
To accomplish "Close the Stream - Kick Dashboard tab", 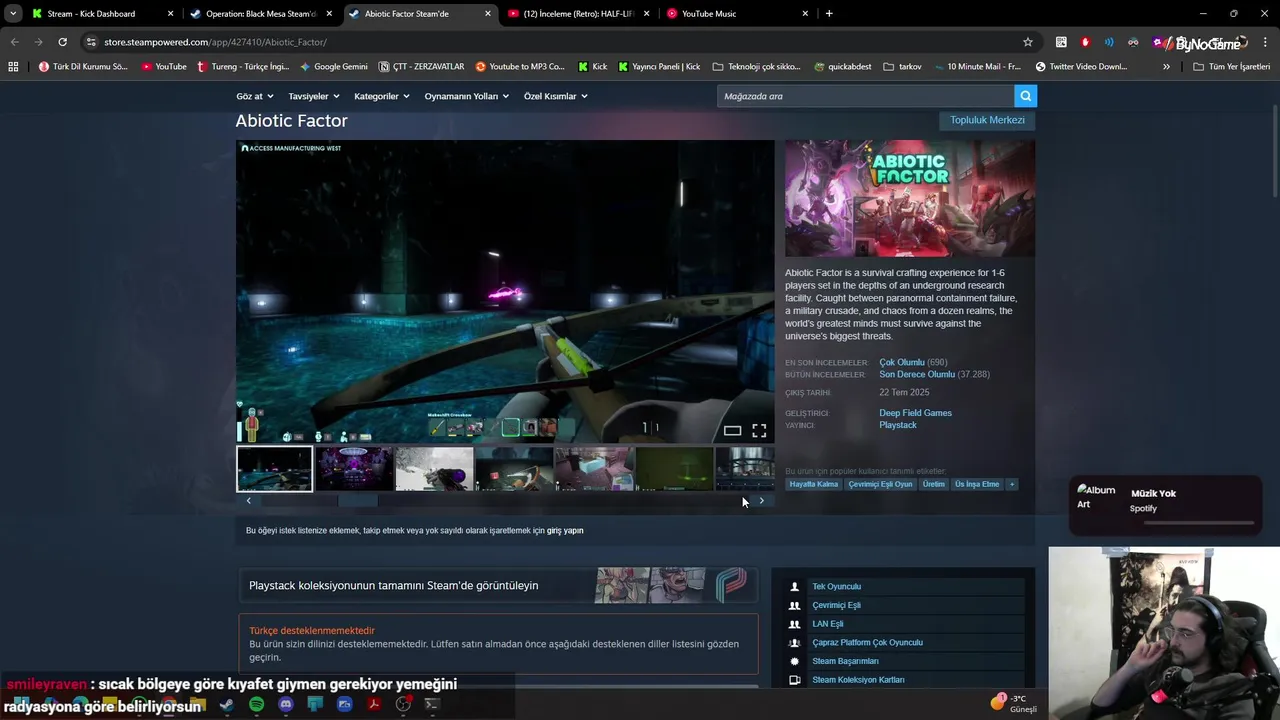I will click(170, 14).
